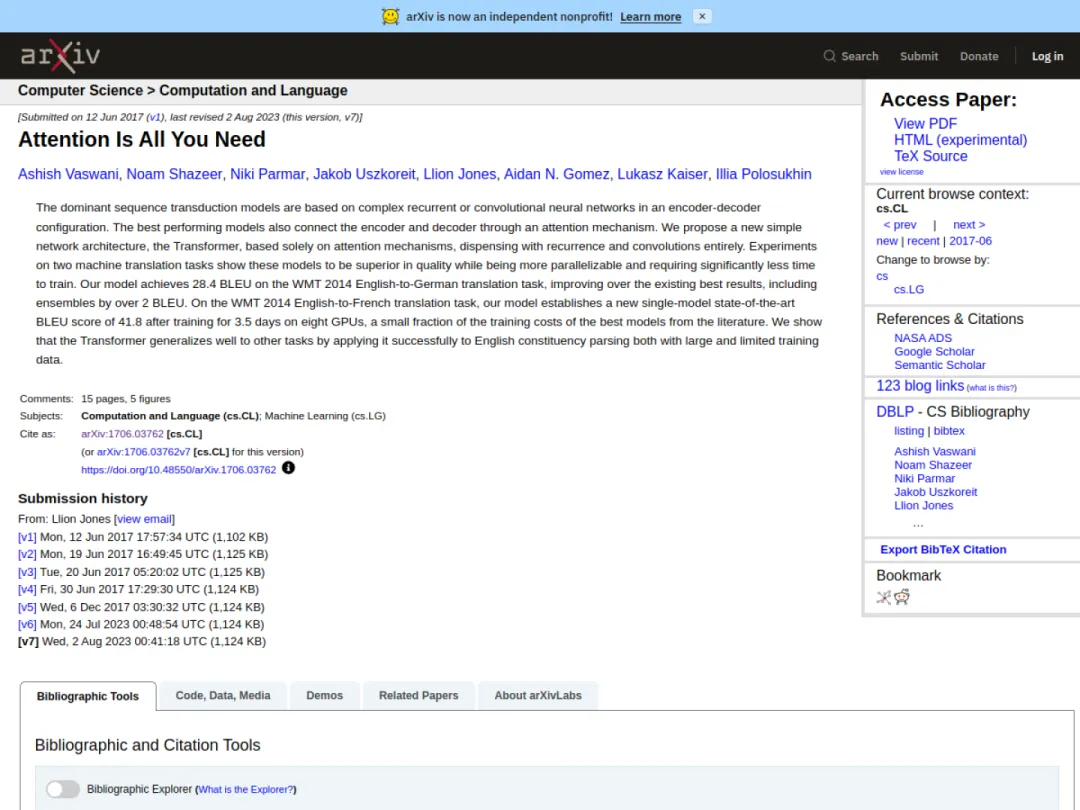1080x810 pixels.
Task: Open Semantic Scholar link
Action: pos(939,365)
